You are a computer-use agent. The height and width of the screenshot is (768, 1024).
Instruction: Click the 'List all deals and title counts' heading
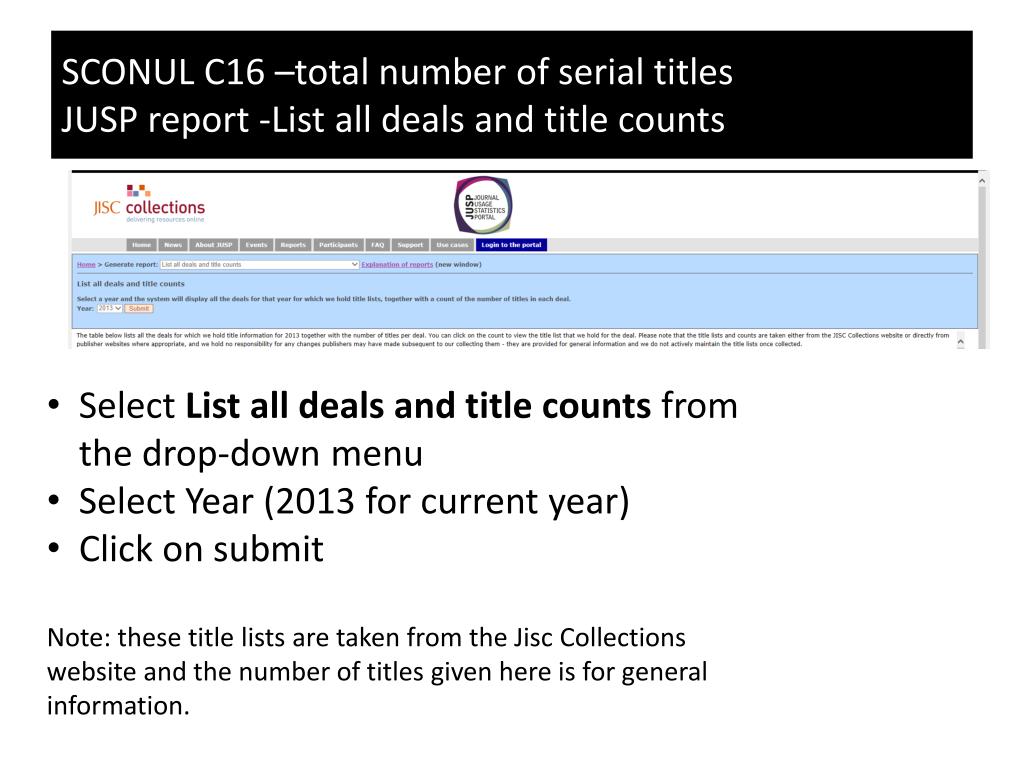pyautogui.click(x=131, y=283)
